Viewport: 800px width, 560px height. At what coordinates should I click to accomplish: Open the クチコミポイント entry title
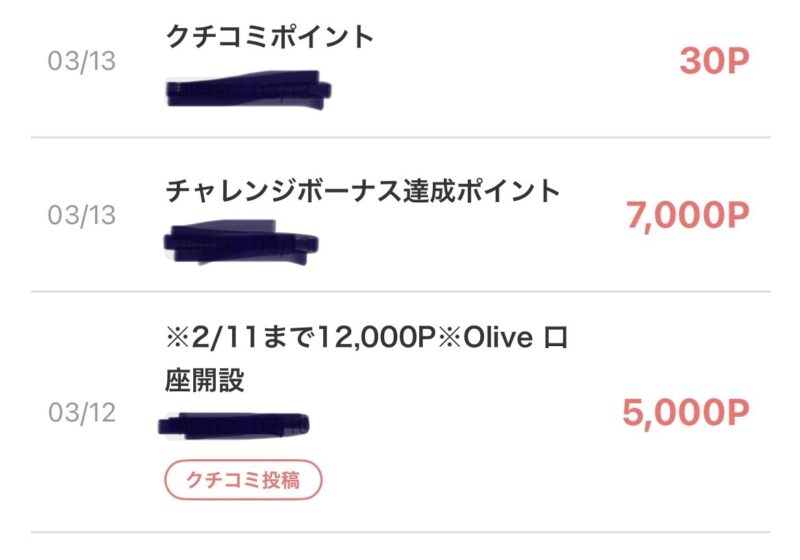270,37
